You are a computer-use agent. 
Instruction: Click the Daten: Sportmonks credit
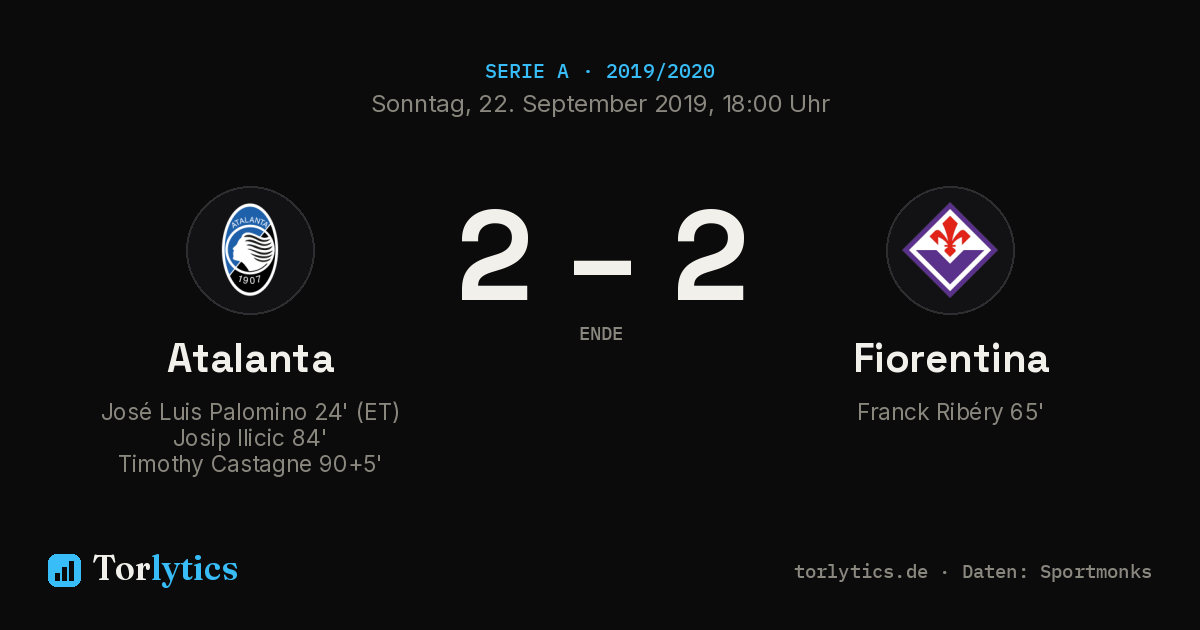click(x=1057, y=572)
